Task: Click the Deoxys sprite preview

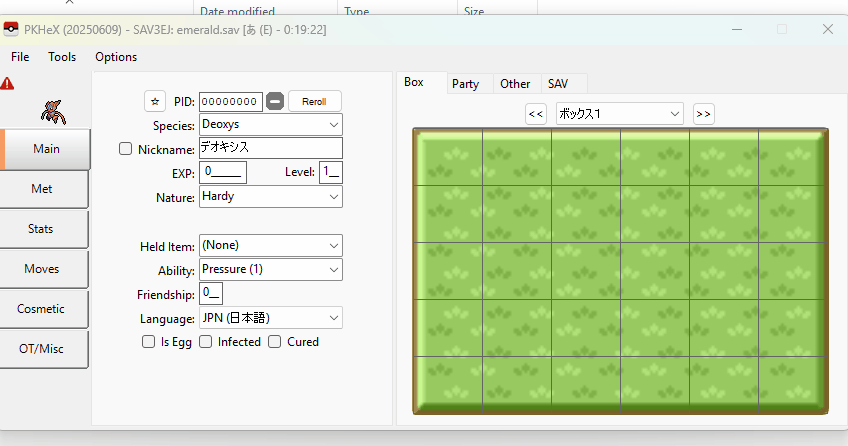Action: 53,112
